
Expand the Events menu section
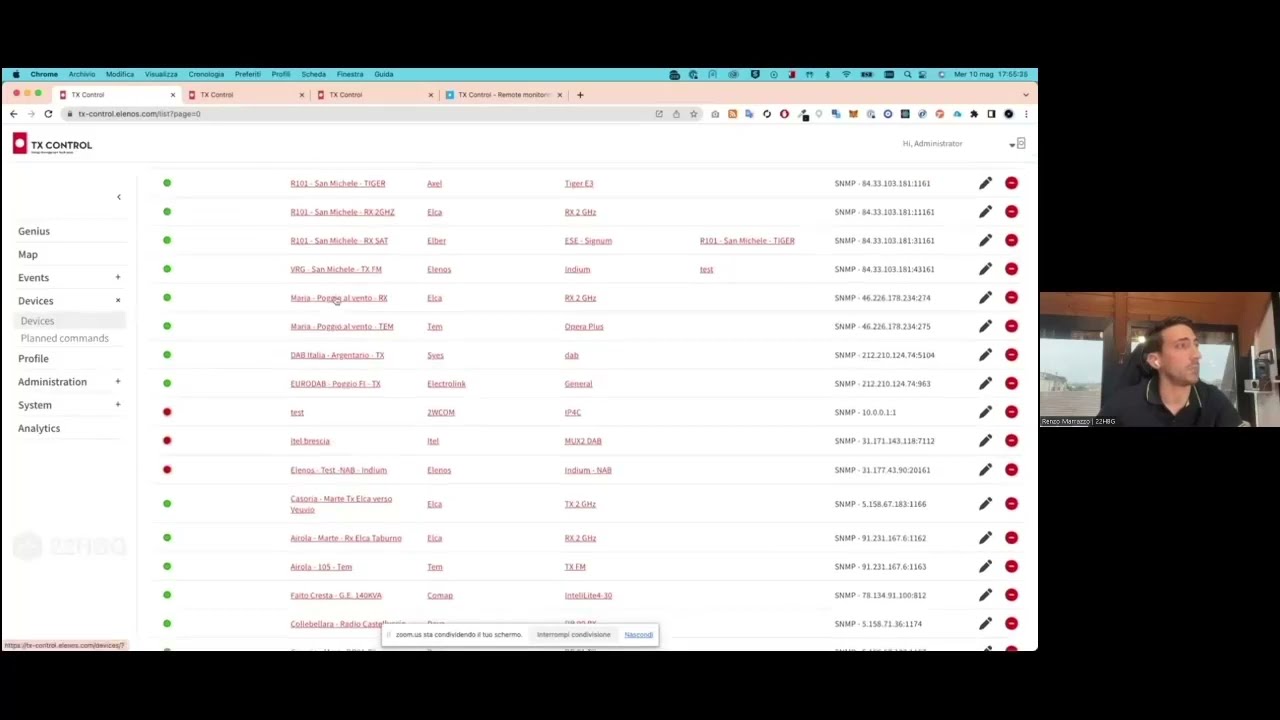click(117, 277)
